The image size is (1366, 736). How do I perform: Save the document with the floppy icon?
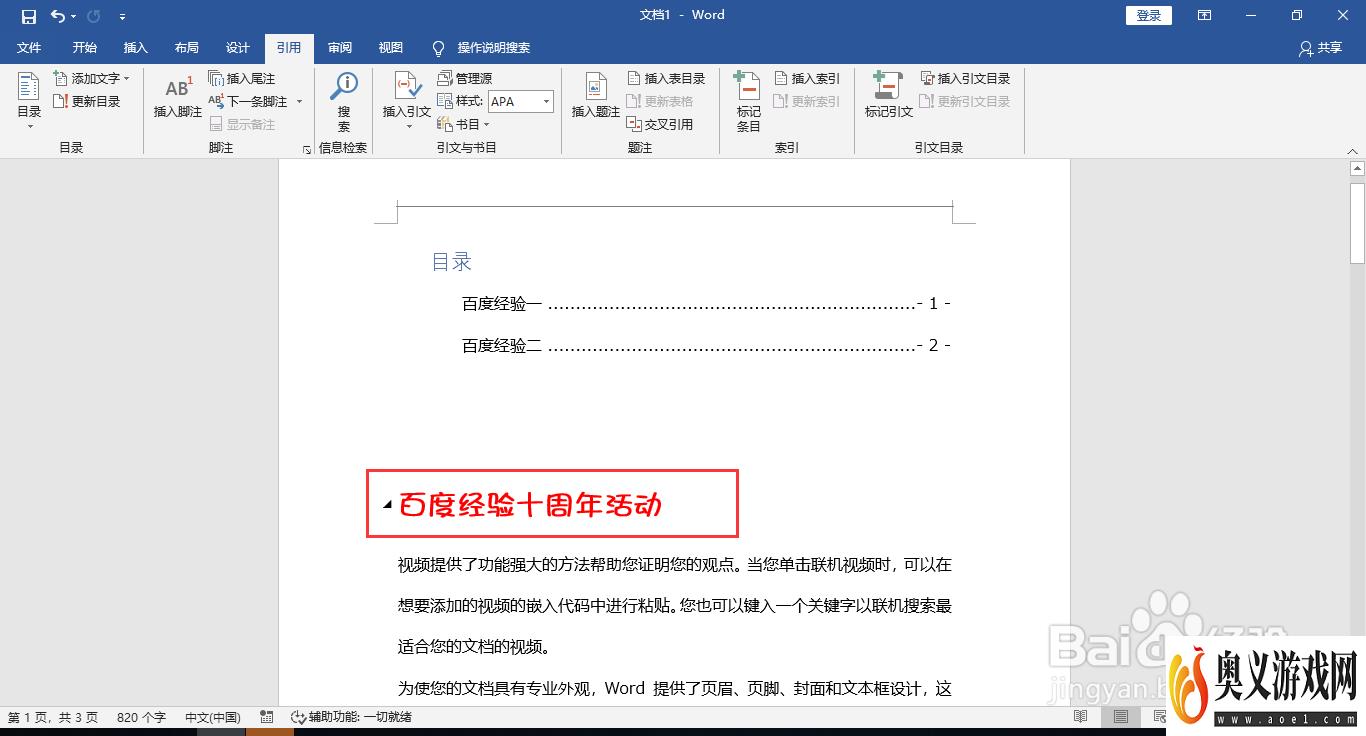click(x=29, y=16)
